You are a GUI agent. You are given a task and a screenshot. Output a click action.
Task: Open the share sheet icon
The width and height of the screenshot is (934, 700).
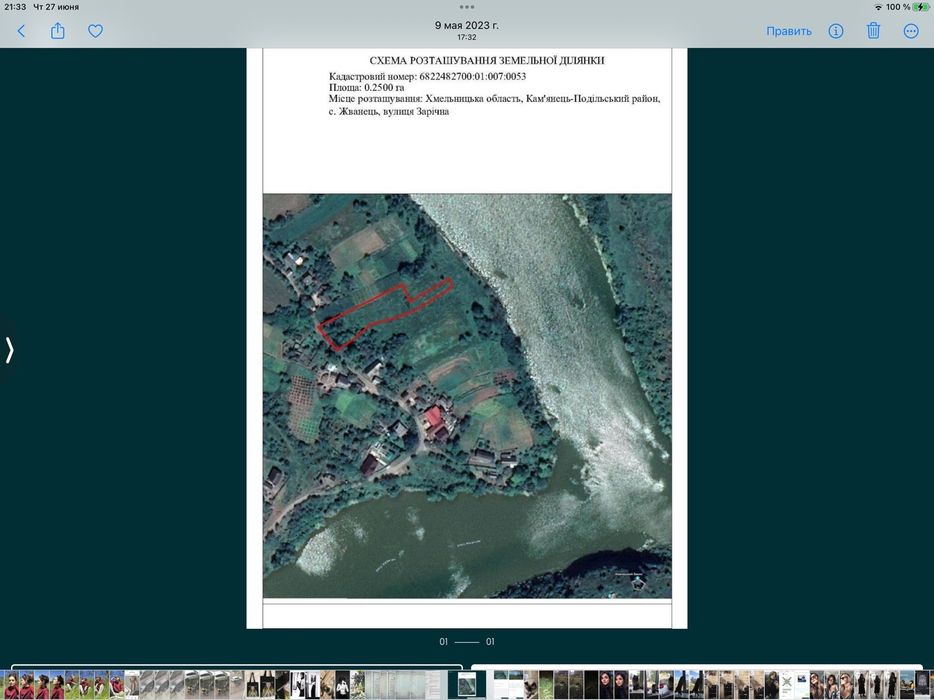pyautogui.click(x=58, y=30)
